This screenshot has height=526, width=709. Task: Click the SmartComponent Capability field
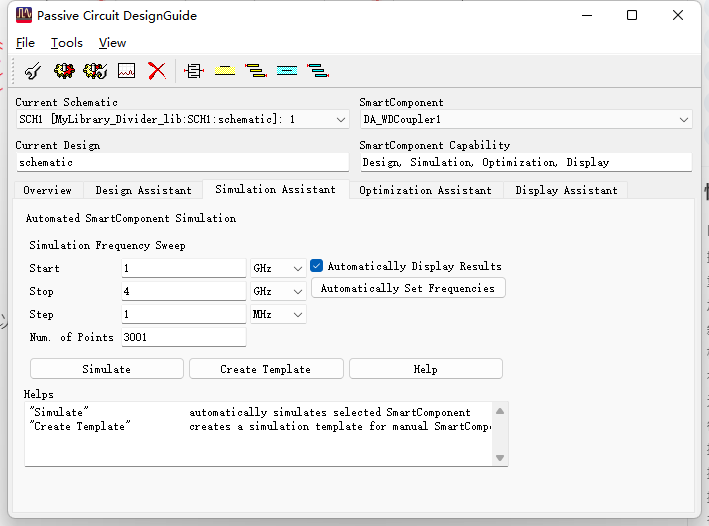coord(526,162)
